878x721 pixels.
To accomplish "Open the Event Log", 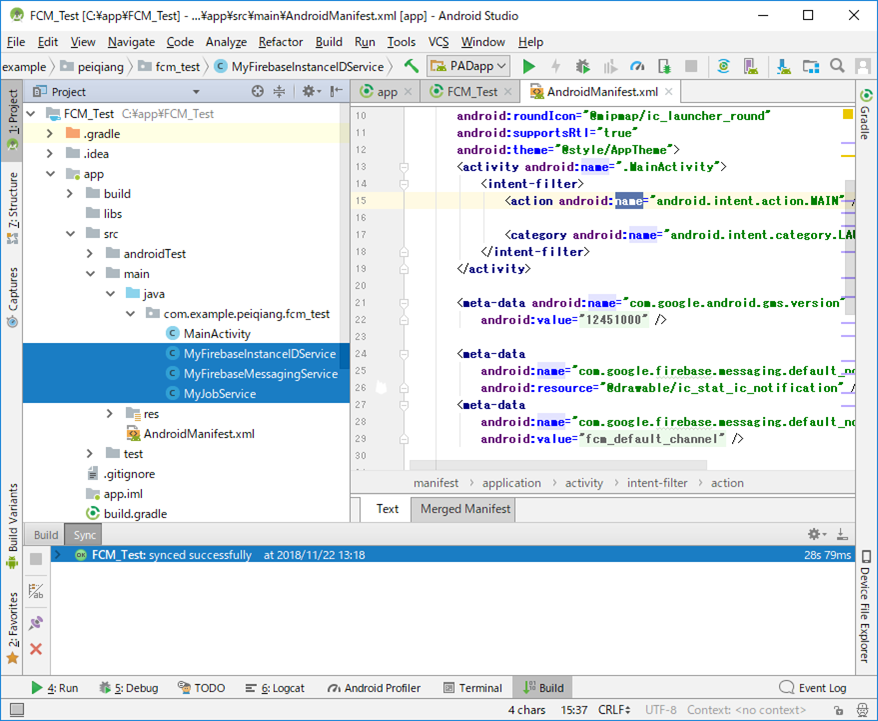I will [x=813, y=688].
